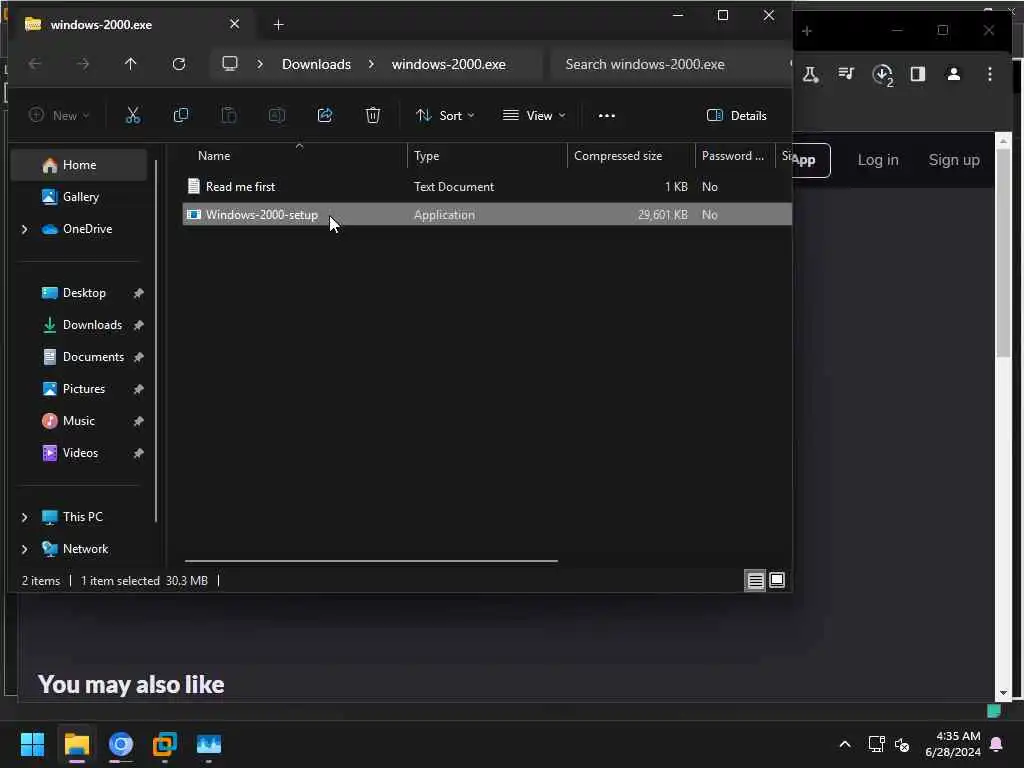Open the pinned Videos folder

(79, 453)
